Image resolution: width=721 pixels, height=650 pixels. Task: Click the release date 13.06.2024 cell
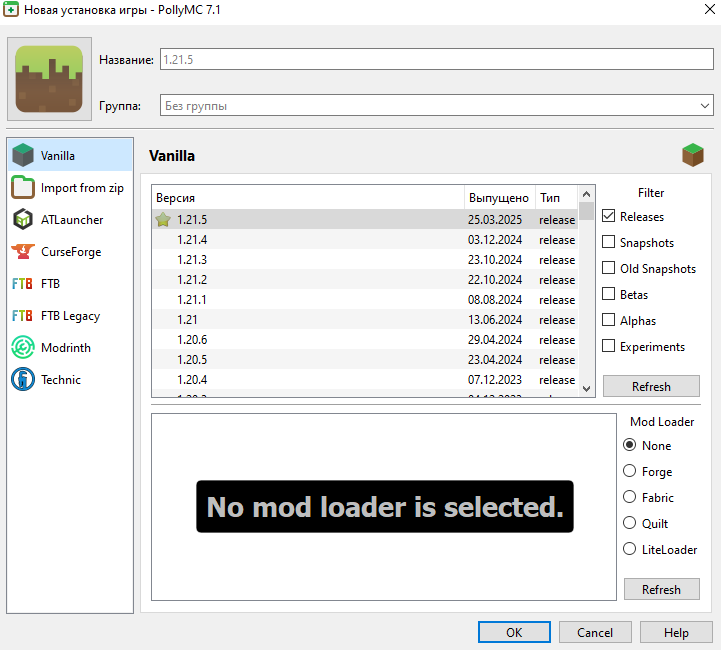pos(495,319)
